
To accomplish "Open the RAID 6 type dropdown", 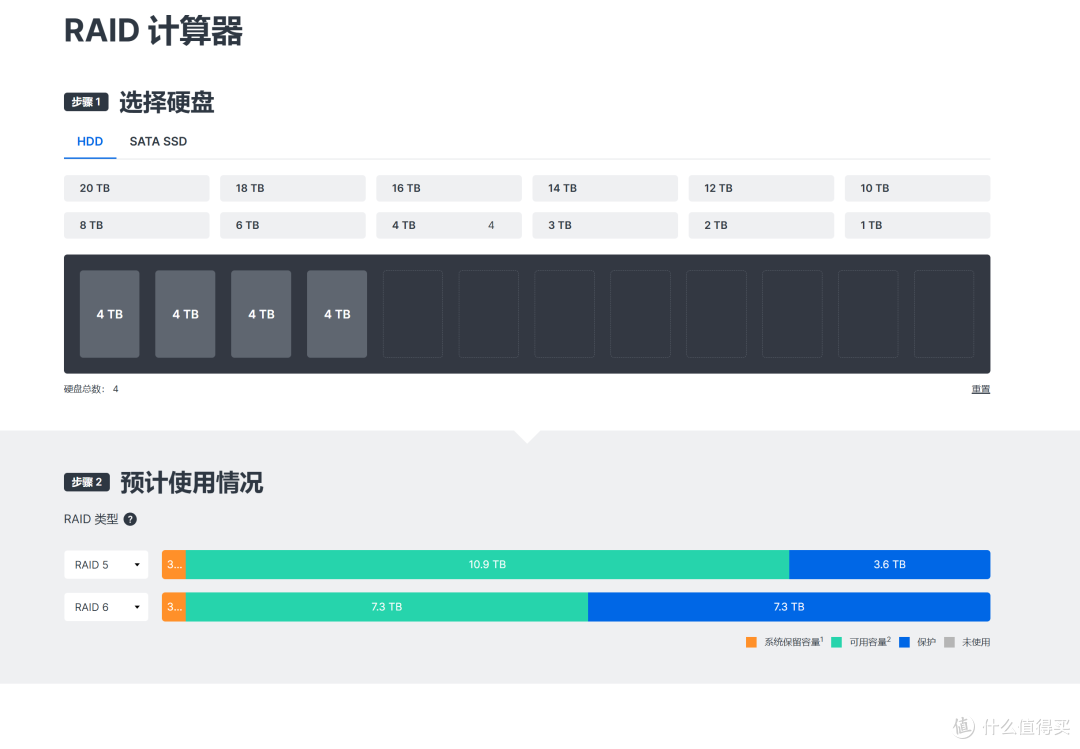I will [x=106, y=607].
